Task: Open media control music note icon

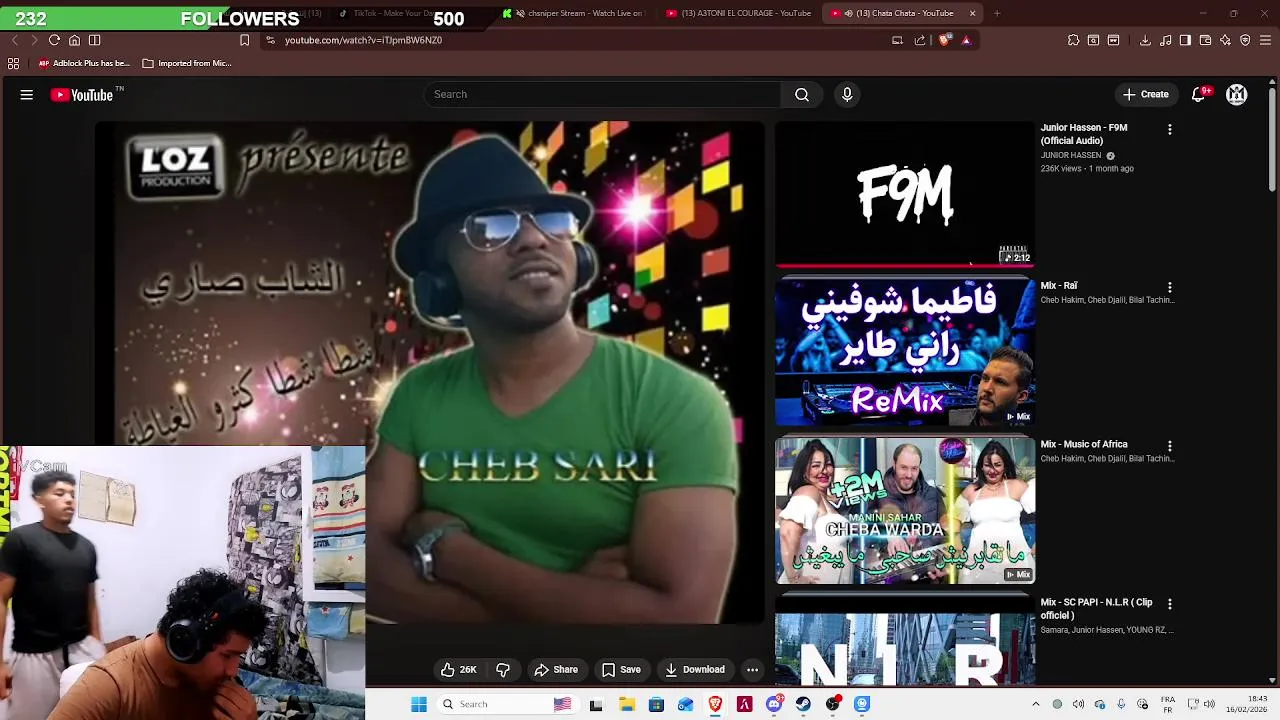Action: pos(1166,40)
